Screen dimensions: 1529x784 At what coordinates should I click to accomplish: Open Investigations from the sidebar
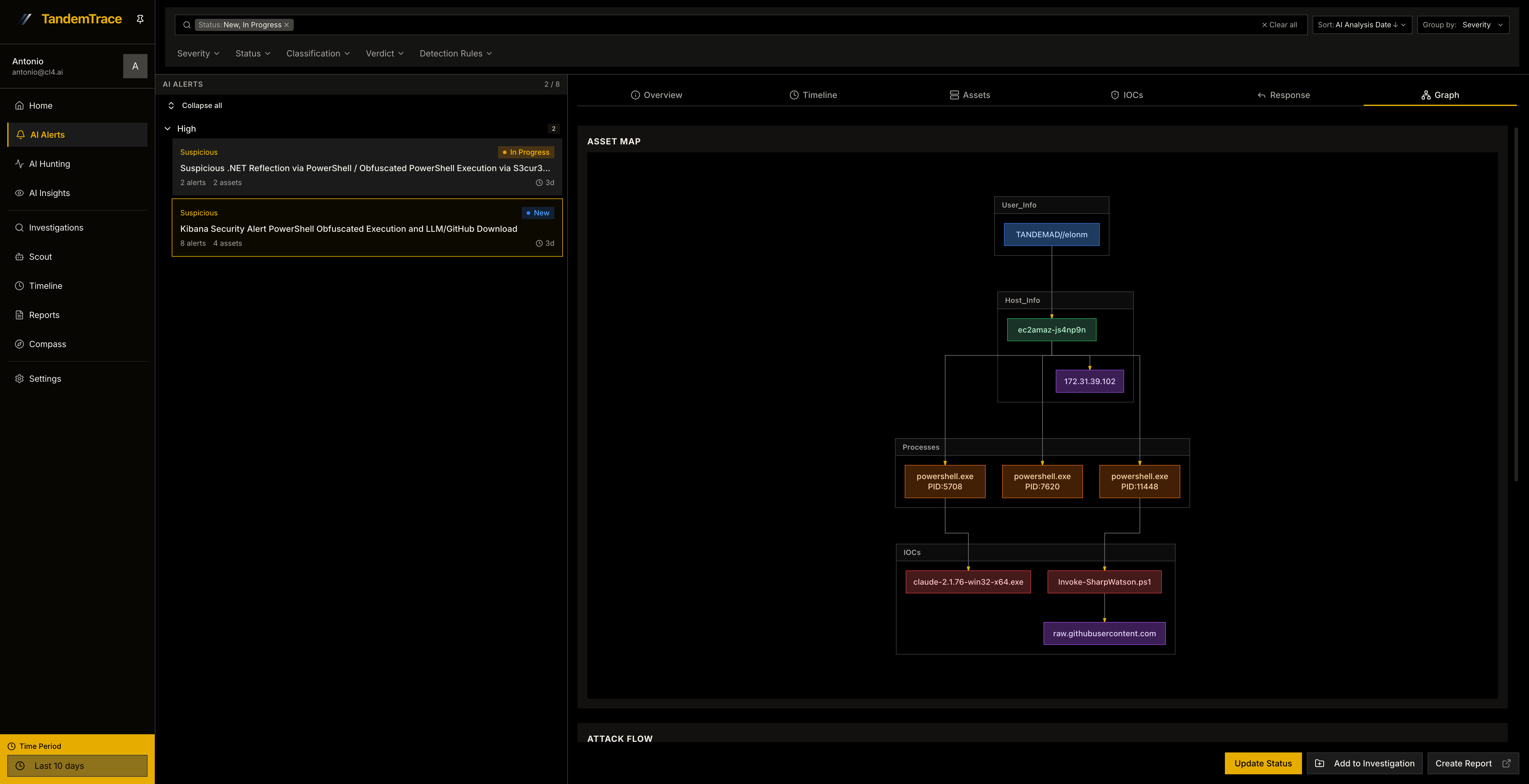(x=56, y=227)
